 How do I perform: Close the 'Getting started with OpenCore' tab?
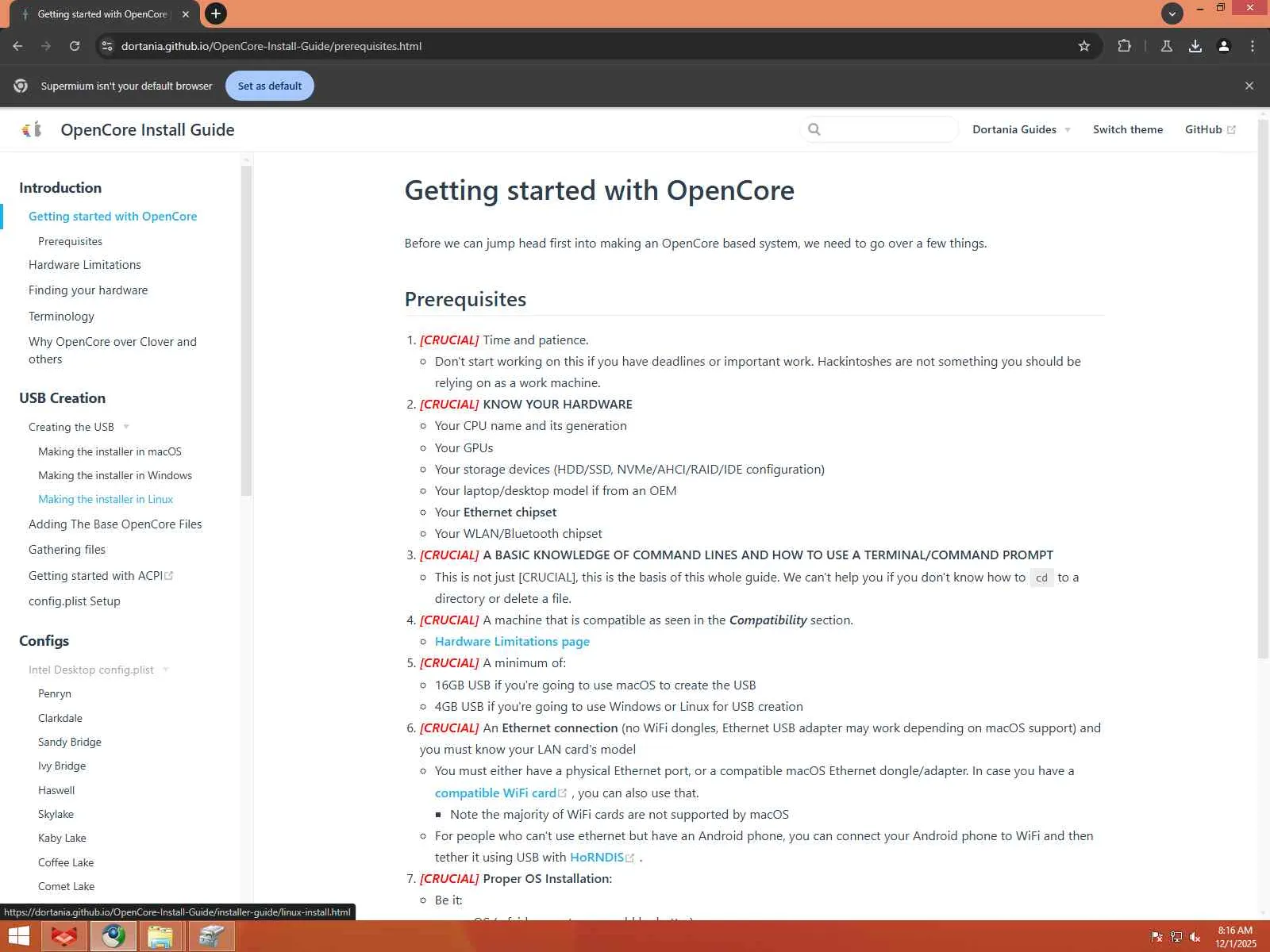point(186,14)
